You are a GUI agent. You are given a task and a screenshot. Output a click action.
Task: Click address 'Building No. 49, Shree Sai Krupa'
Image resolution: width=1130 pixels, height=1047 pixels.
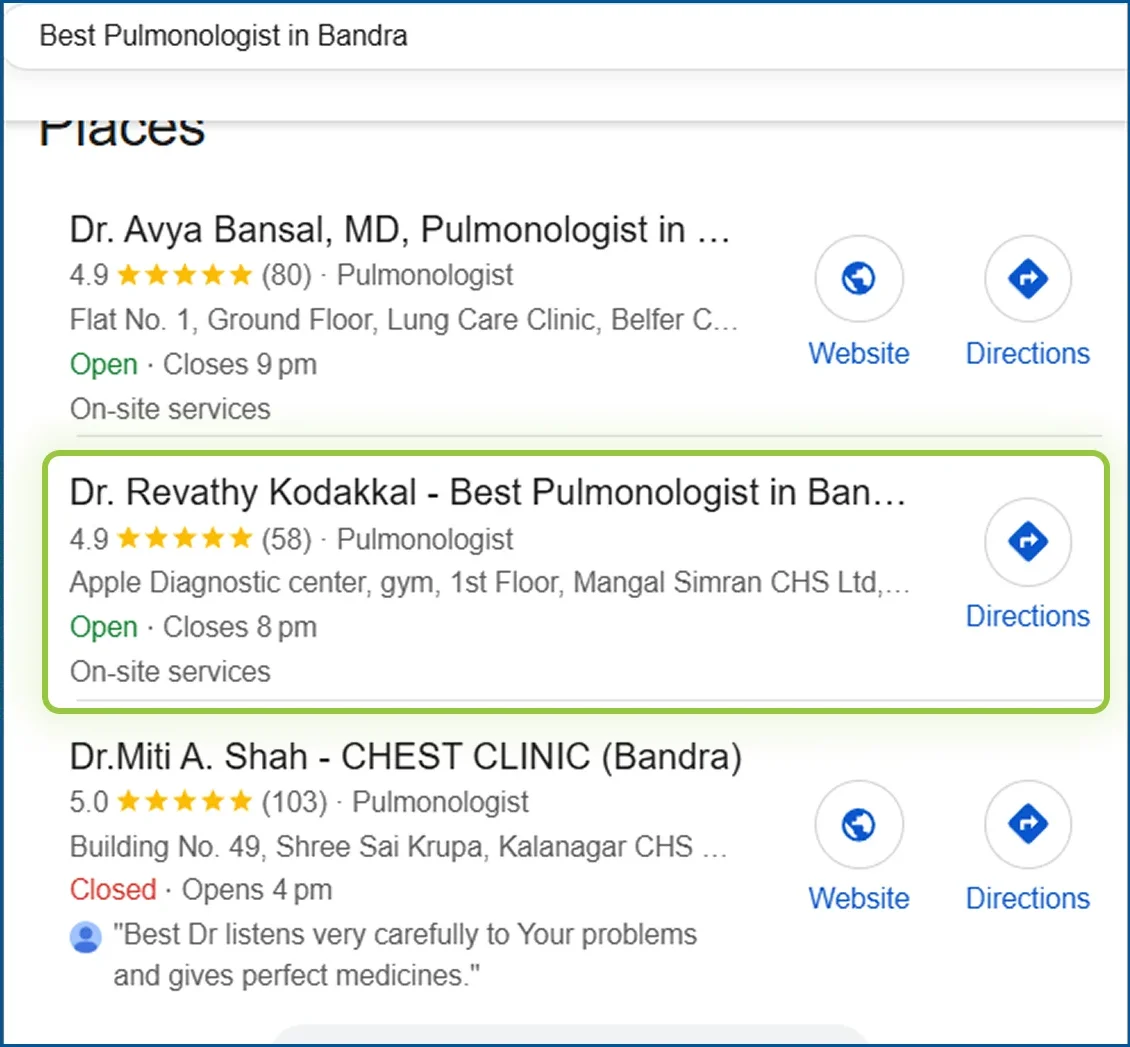pyautogui.click(x=399, y=847)
